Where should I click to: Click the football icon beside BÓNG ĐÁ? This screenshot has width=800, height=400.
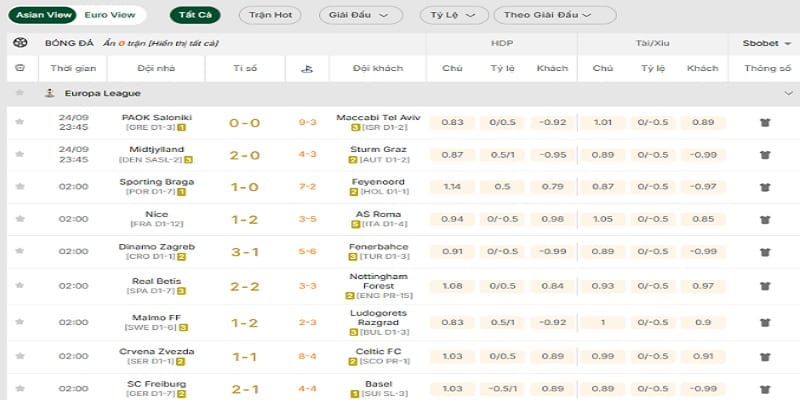[20, 43]
